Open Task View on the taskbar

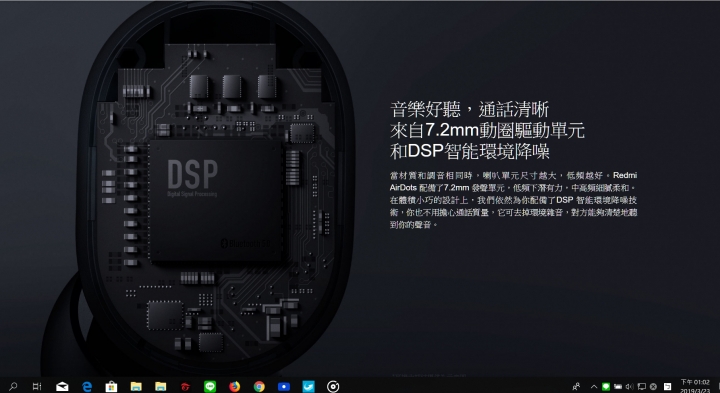pyautogui.click(x=37, y=387)
